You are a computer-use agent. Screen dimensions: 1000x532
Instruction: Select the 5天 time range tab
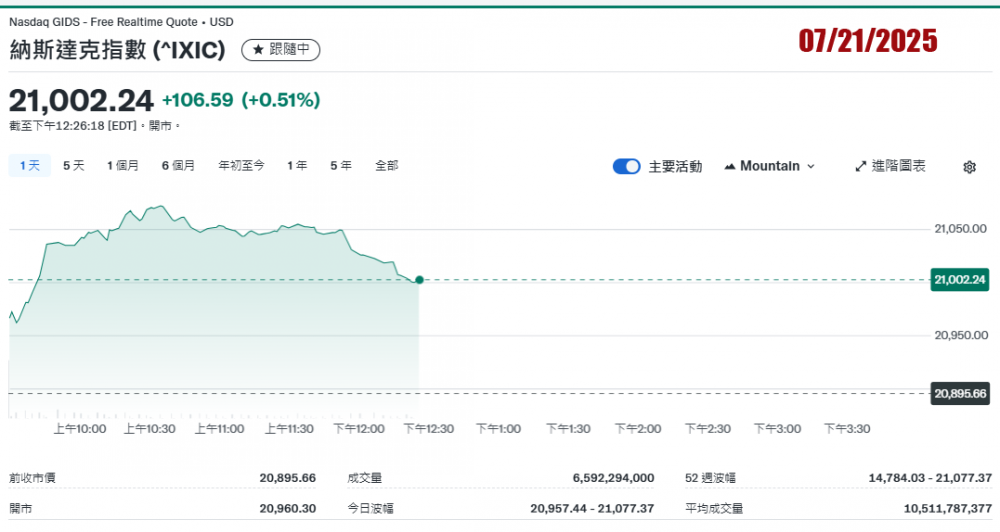click(x=74, y=166)
